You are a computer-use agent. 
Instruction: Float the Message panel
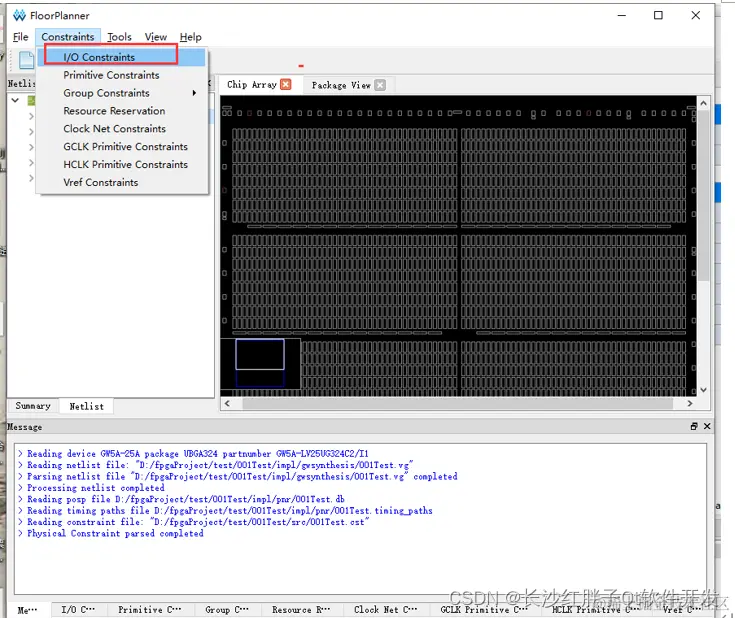click(x=694, y=426)
